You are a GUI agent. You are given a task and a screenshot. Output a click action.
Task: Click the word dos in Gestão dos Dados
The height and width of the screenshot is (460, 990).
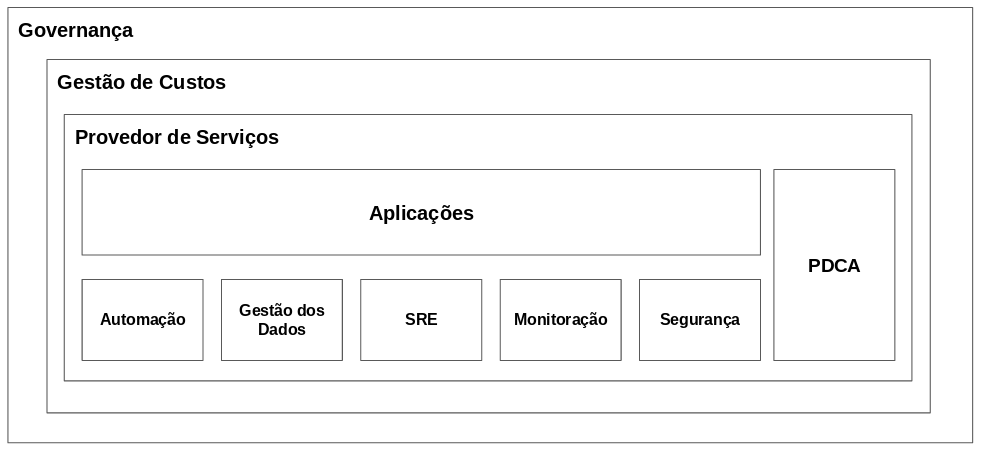click(309, 310)
